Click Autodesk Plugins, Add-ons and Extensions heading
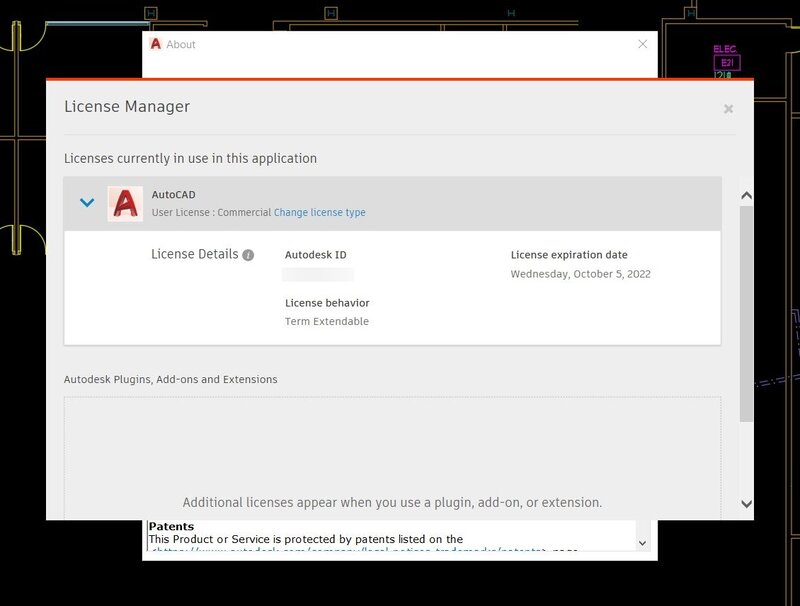Viewport: 800px width, 606px height. (x=170, y=379)
